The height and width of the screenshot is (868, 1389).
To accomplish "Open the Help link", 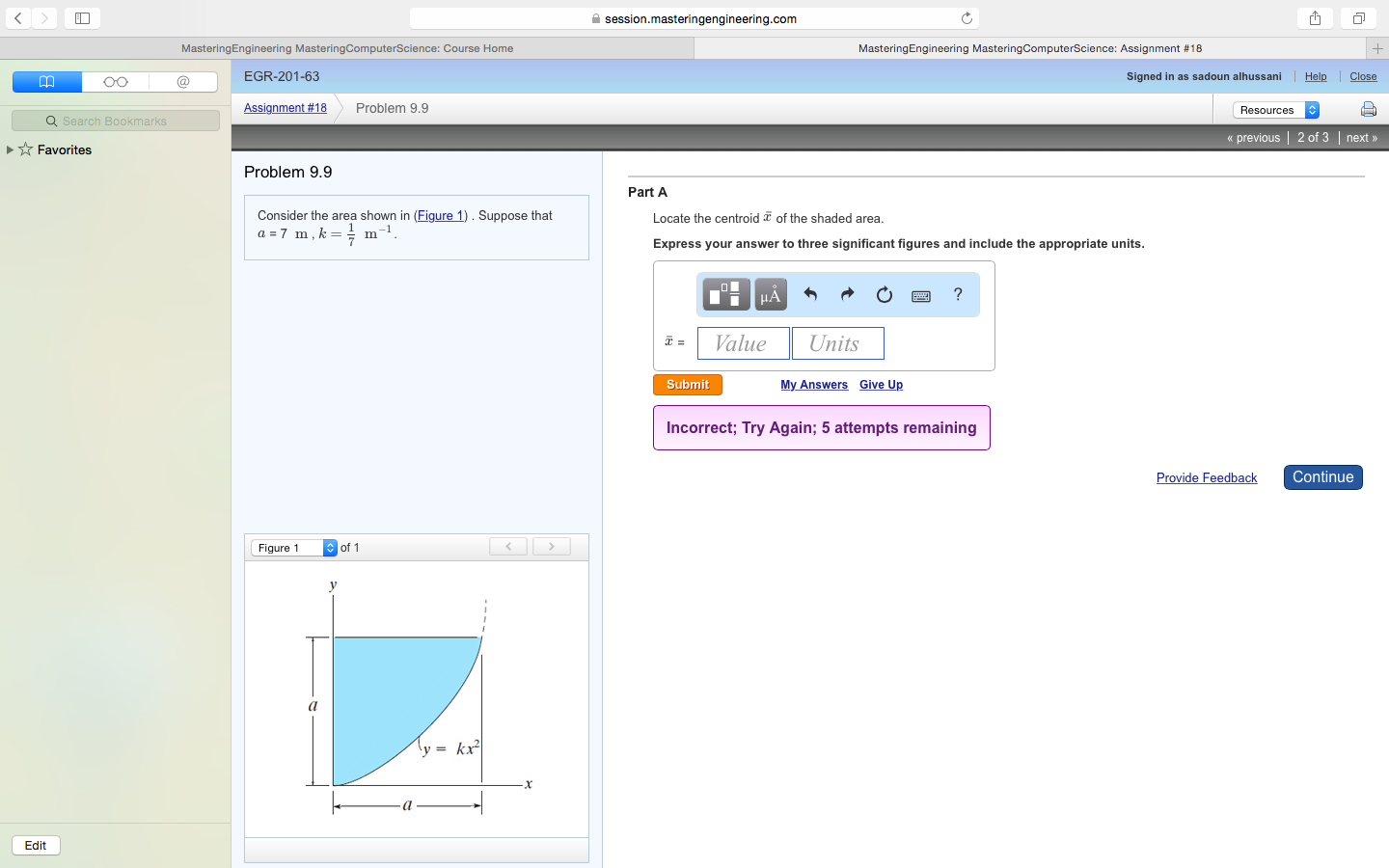I will point(1316,76).
